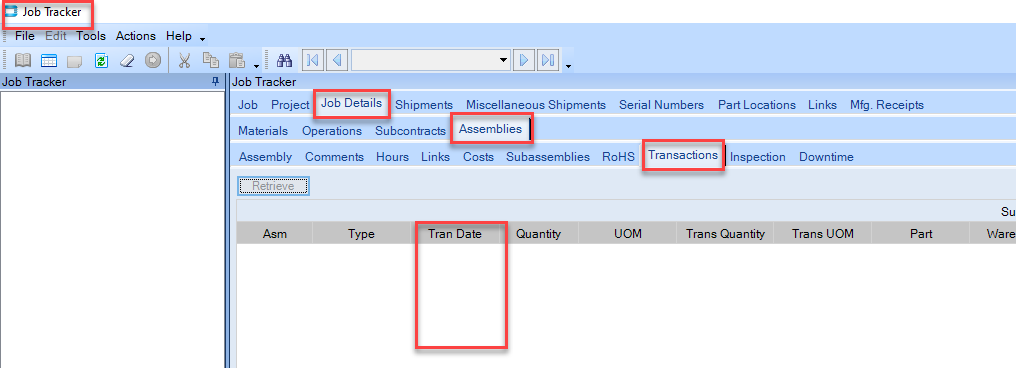
Task: Go to previous record arrow
Action: click(336, 60)
